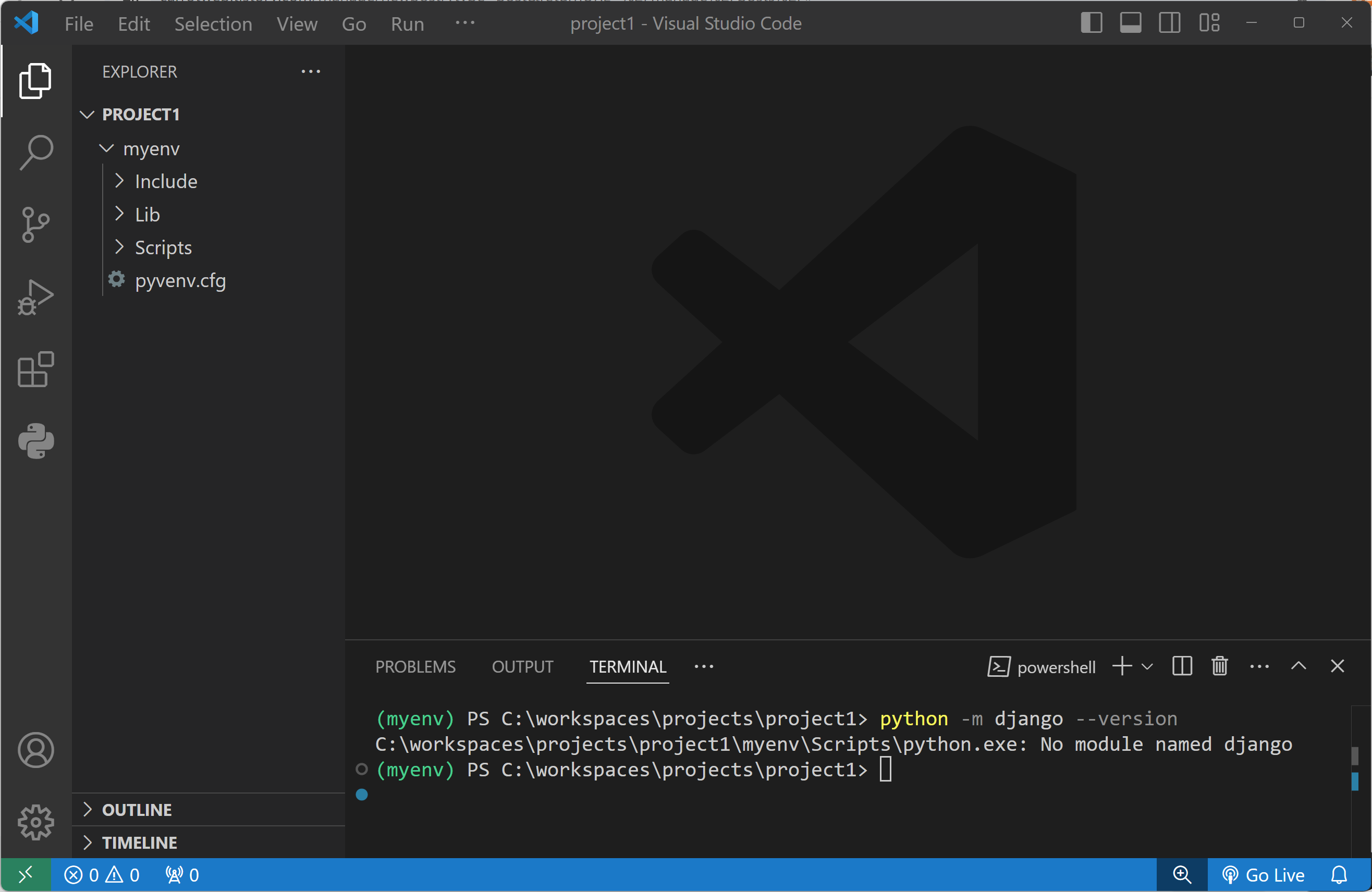
Task: Open Run and Debug view
Action: (36, 298)
